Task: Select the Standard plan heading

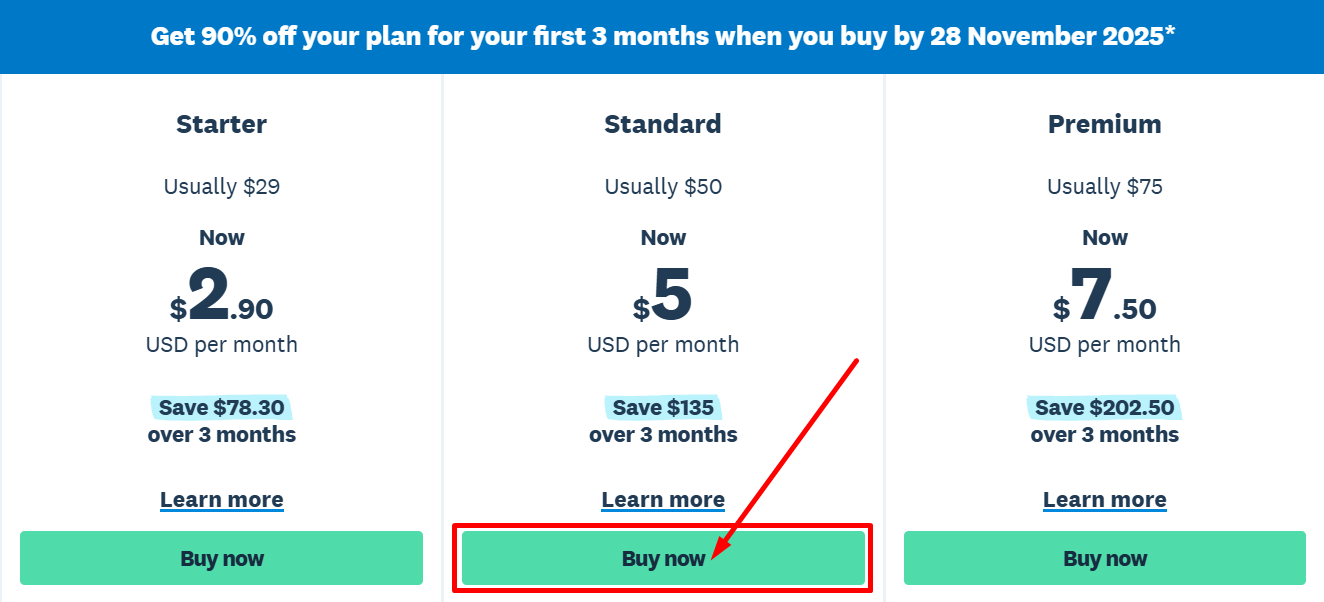Action: 663,124
